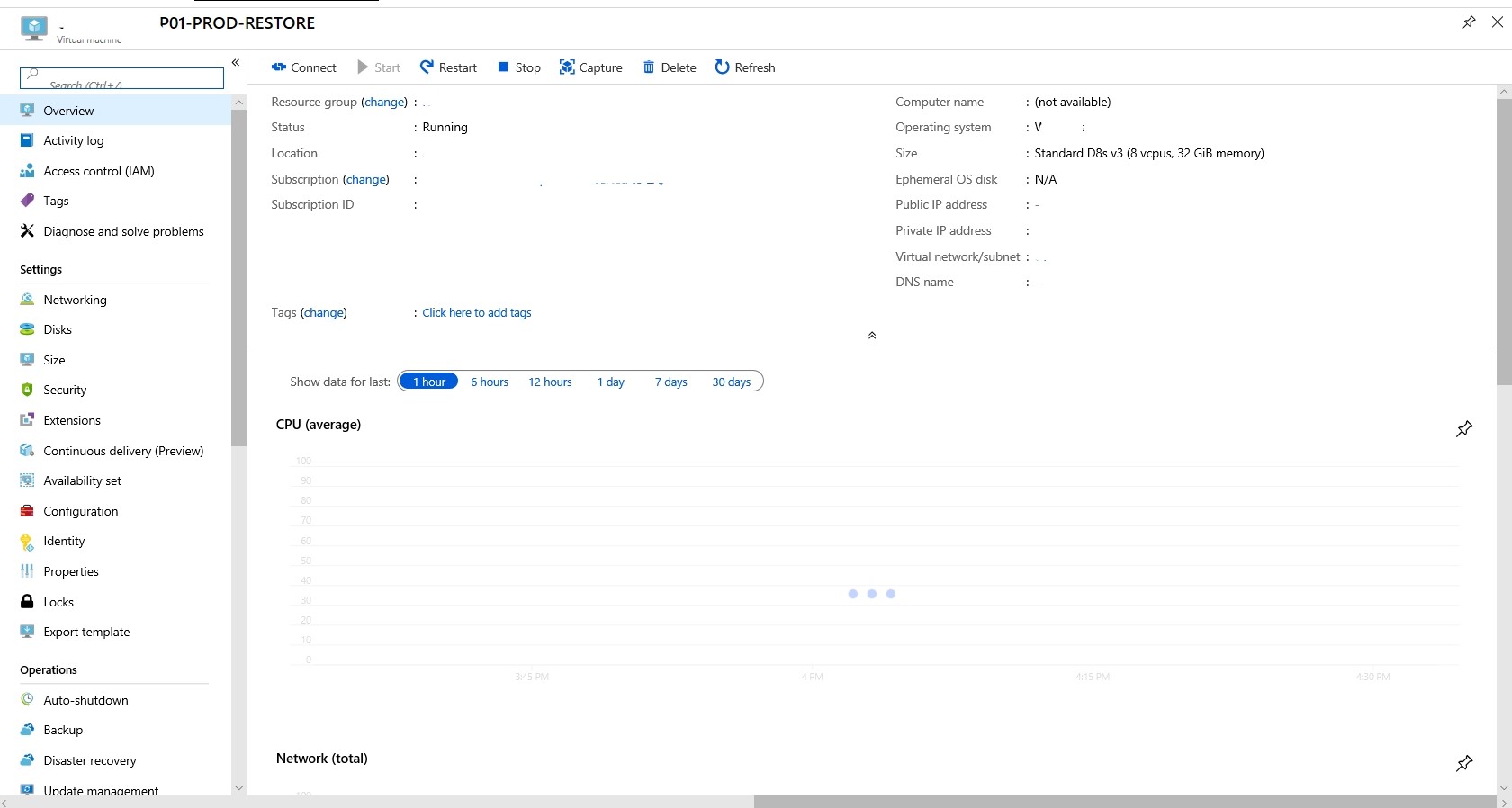Restart the virtual machine

click(448, 67)
